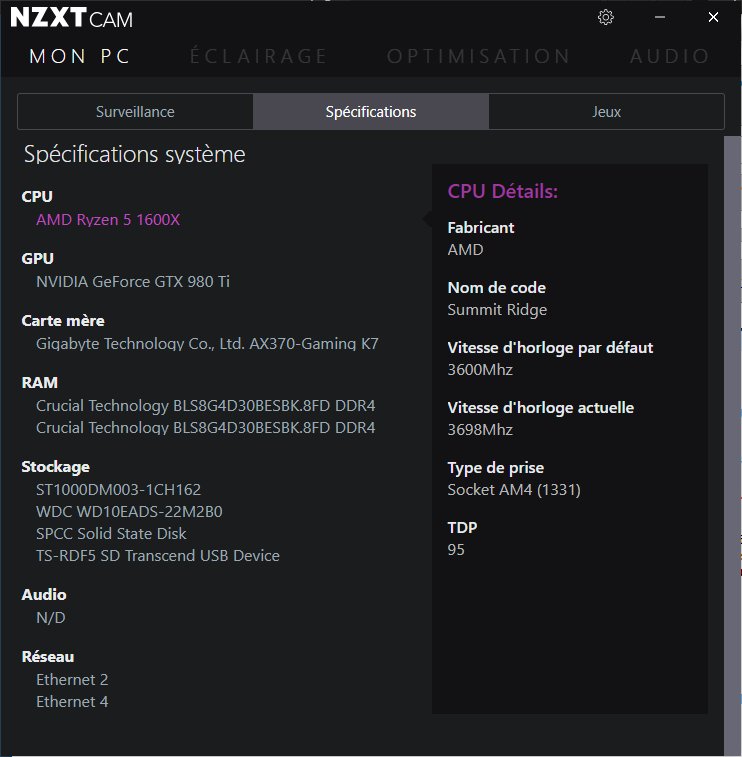Image resolution: width=742 pixels, height=757 pixels.
Task: Click the 3698Mhz current clock value
Action: coord(480,430)
